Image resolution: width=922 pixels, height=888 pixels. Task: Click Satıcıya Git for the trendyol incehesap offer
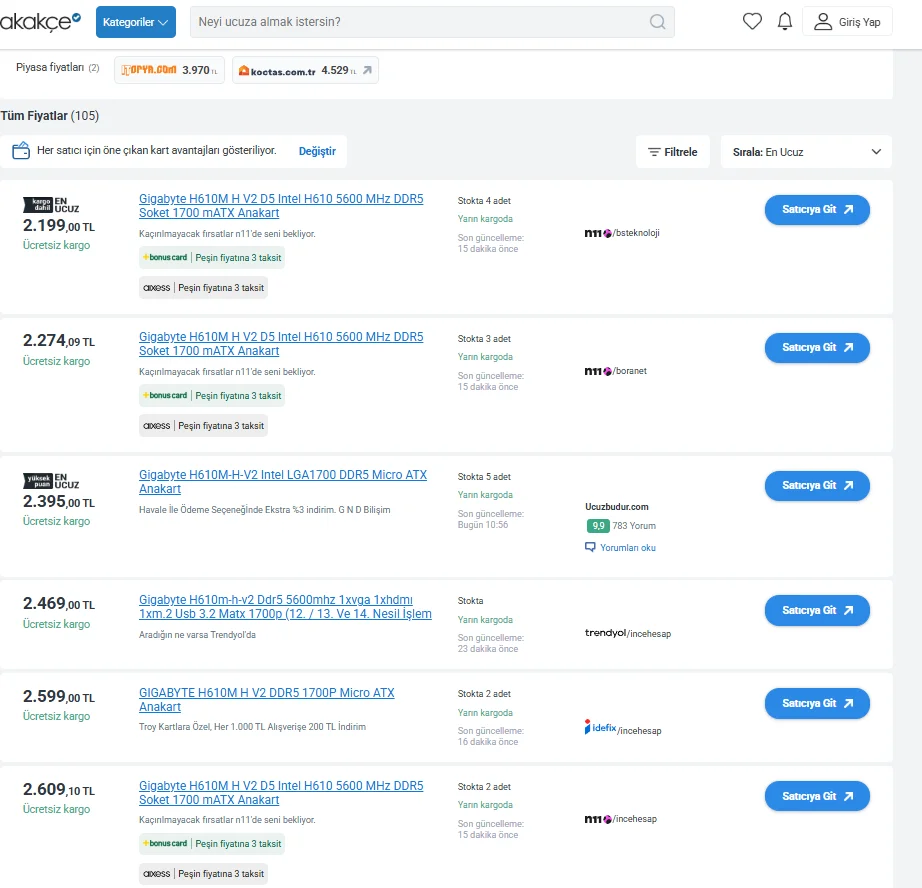click(x=817, y=610)
